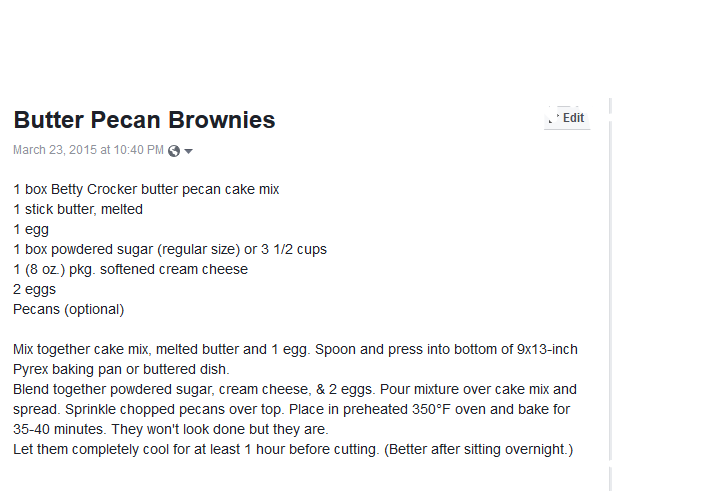Click the "Mix together cake mix" sentence
This screenshot has height=491, width=708.
pos(295,349)
